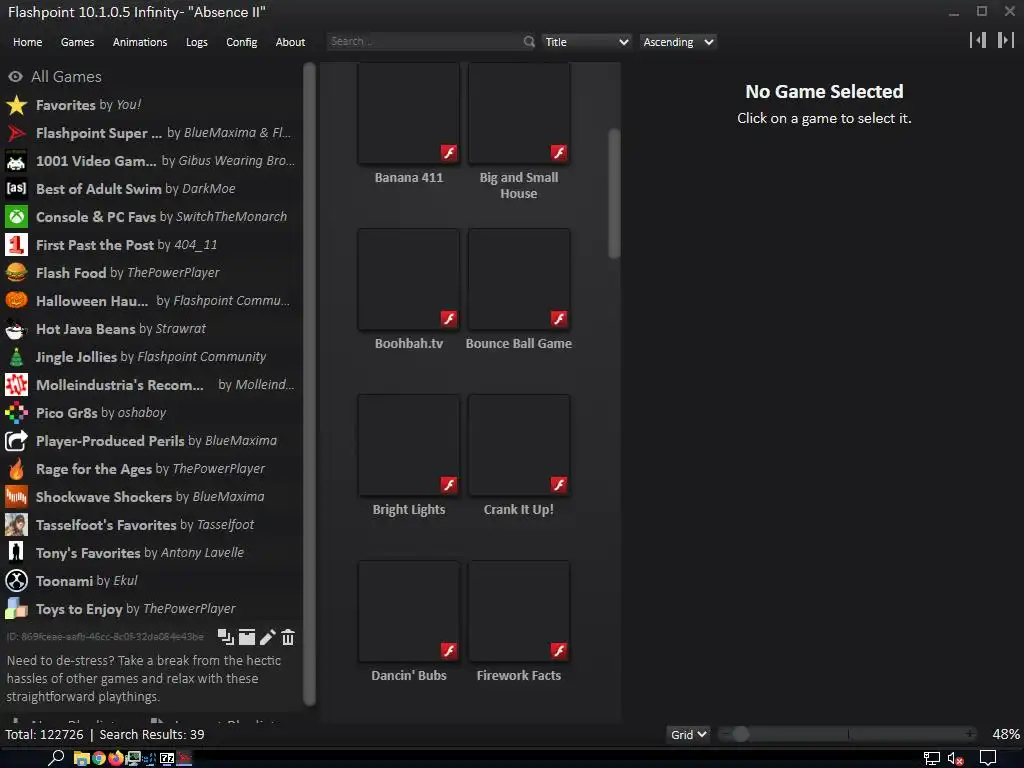Select the Firework Facts game thumbnail
1024x768 pixels.
(x=519, y=611)
